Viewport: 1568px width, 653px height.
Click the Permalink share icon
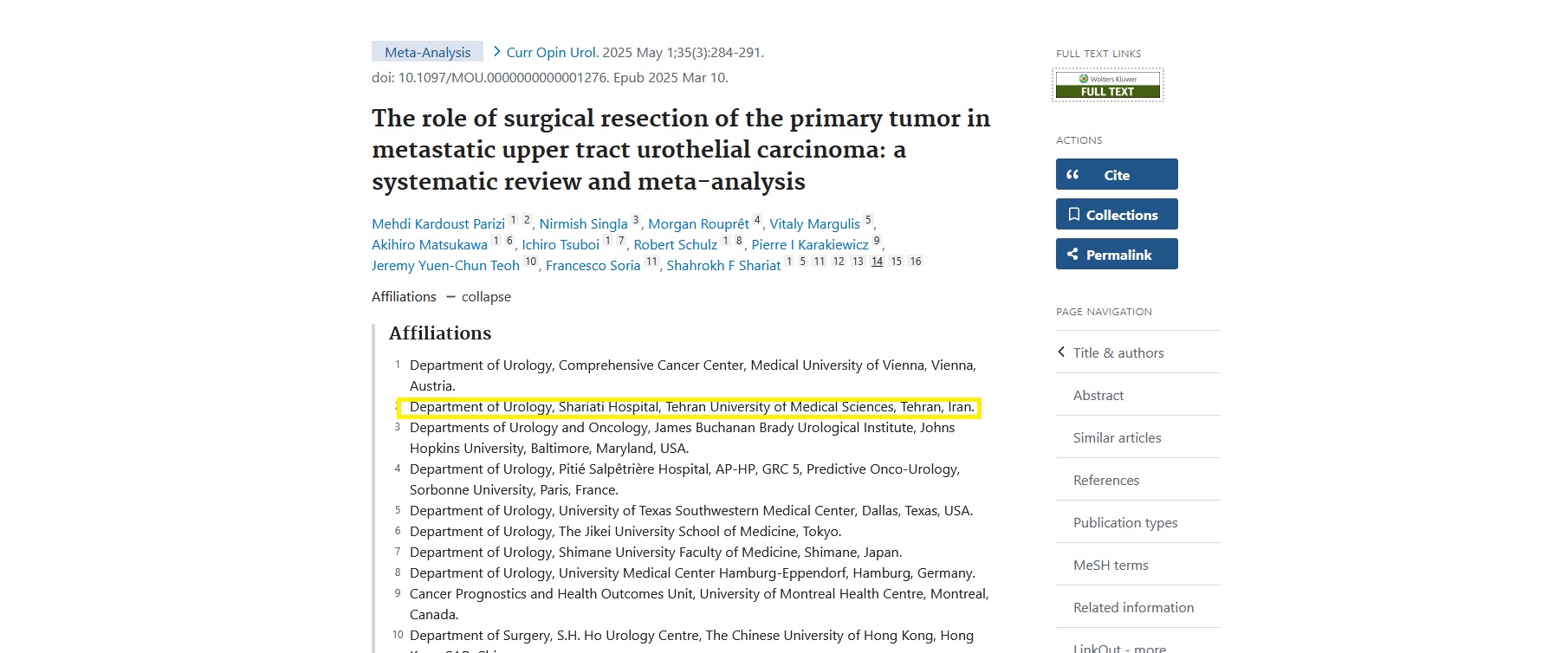[1072, 255]
